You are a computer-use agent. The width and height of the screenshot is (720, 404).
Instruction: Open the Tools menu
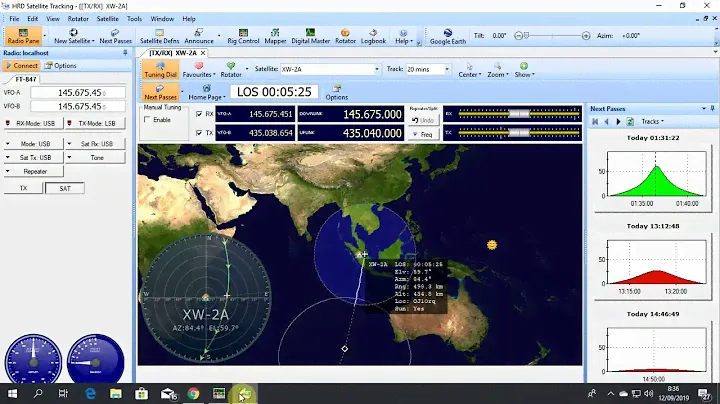pyautogui.click(x=134, y=18)
